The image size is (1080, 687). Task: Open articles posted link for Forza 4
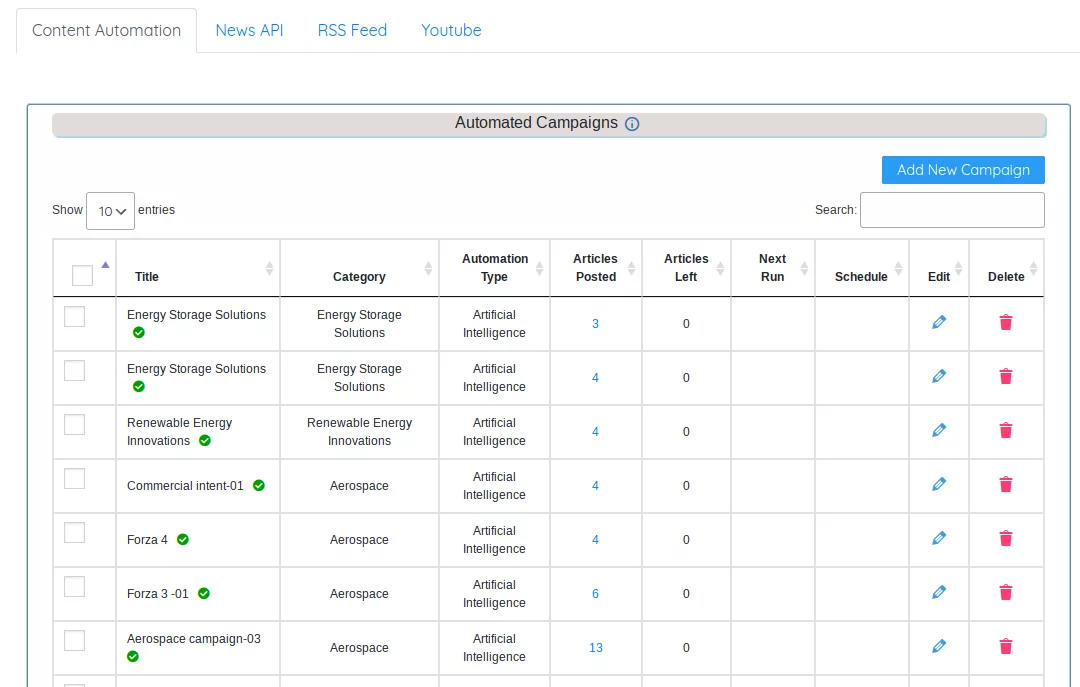tap(595, 540)
